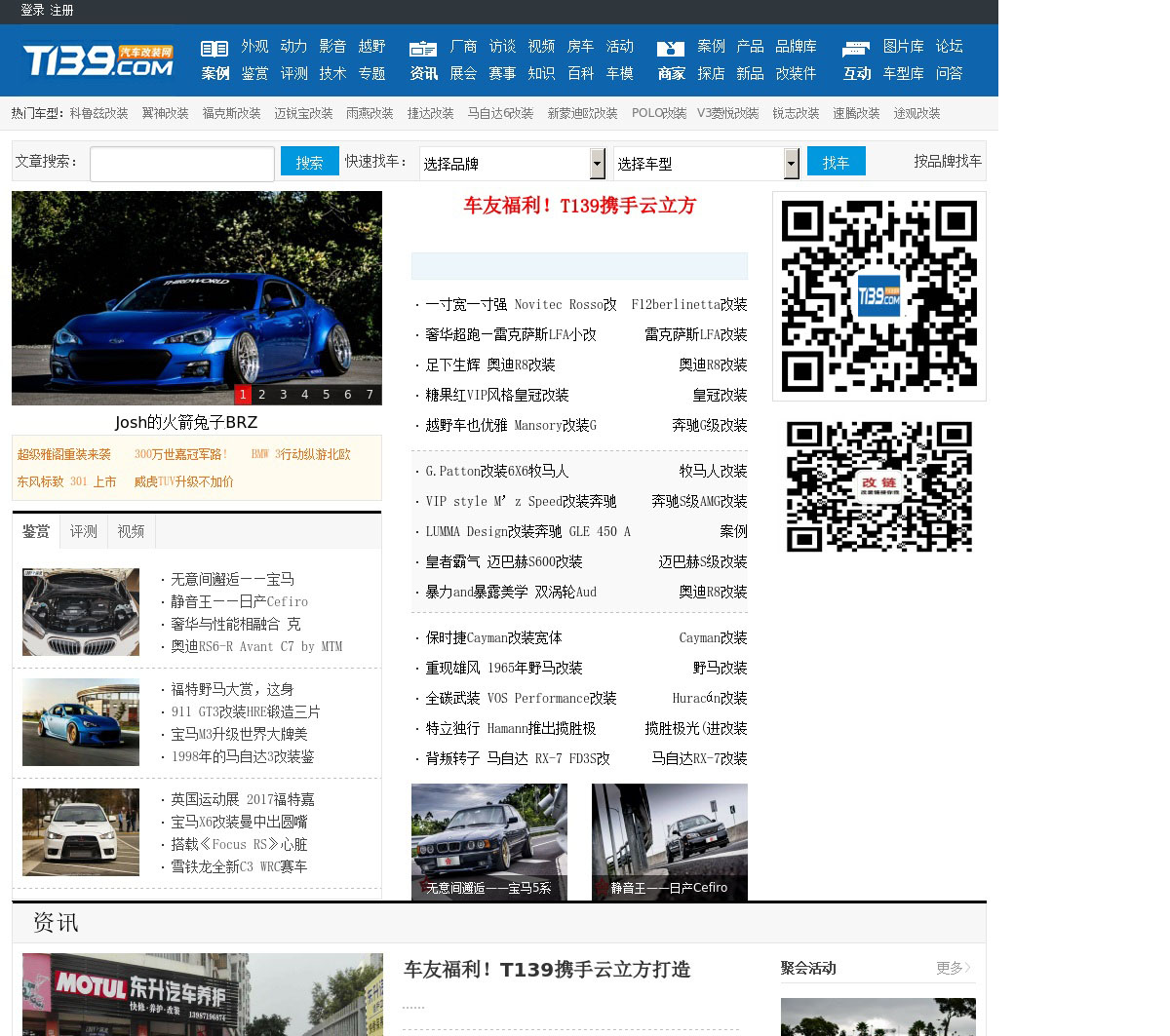The width and height of the screenshot is (1170, 1036).
Task: Click 更多 beside 聚会活动
Action: [954, 968]
